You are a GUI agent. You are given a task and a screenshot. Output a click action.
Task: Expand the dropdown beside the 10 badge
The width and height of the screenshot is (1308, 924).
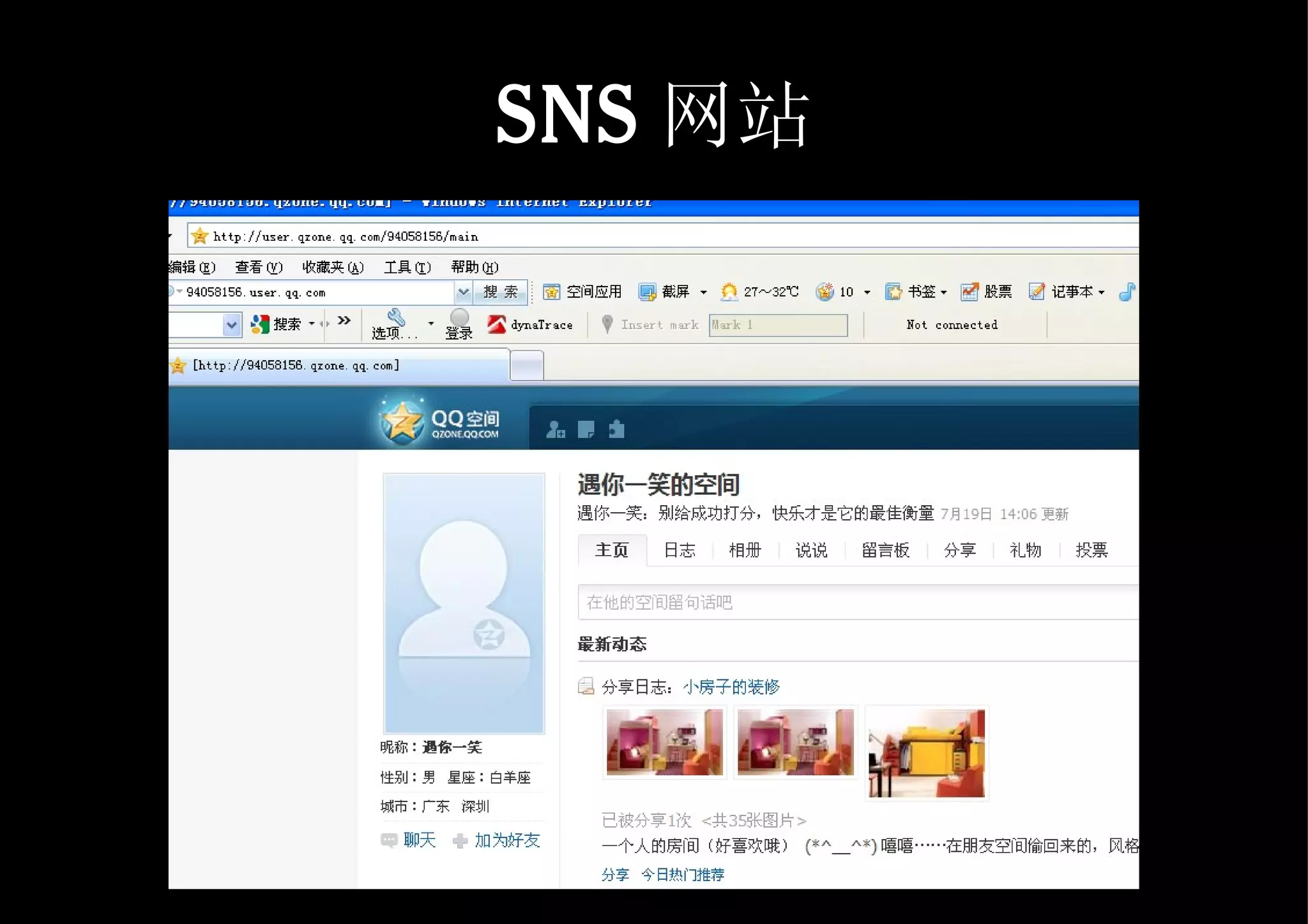867,292
